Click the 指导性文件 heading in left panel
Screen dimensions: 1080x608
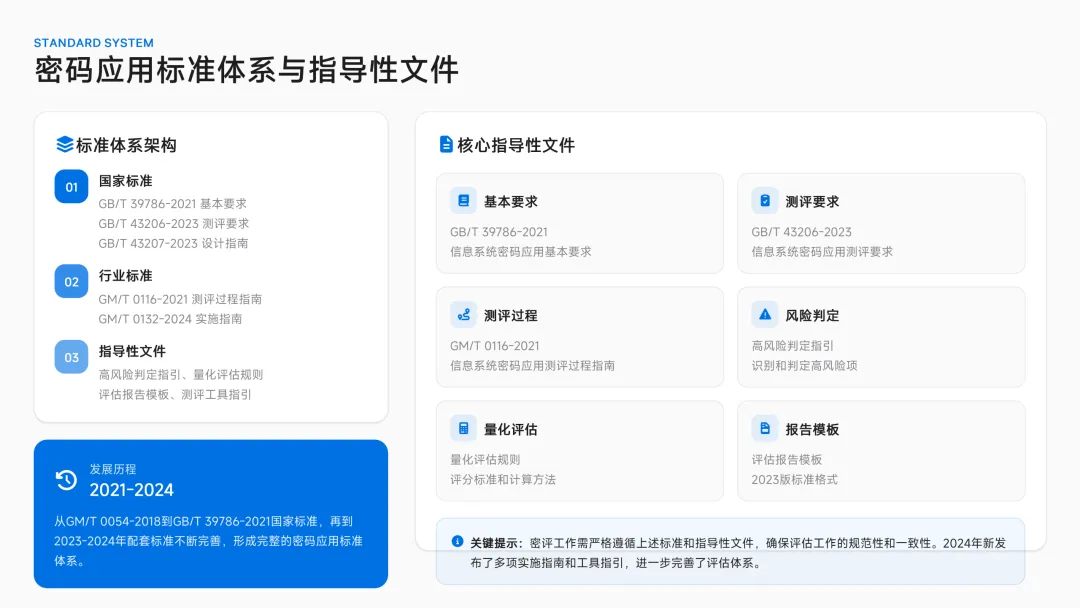132,351
